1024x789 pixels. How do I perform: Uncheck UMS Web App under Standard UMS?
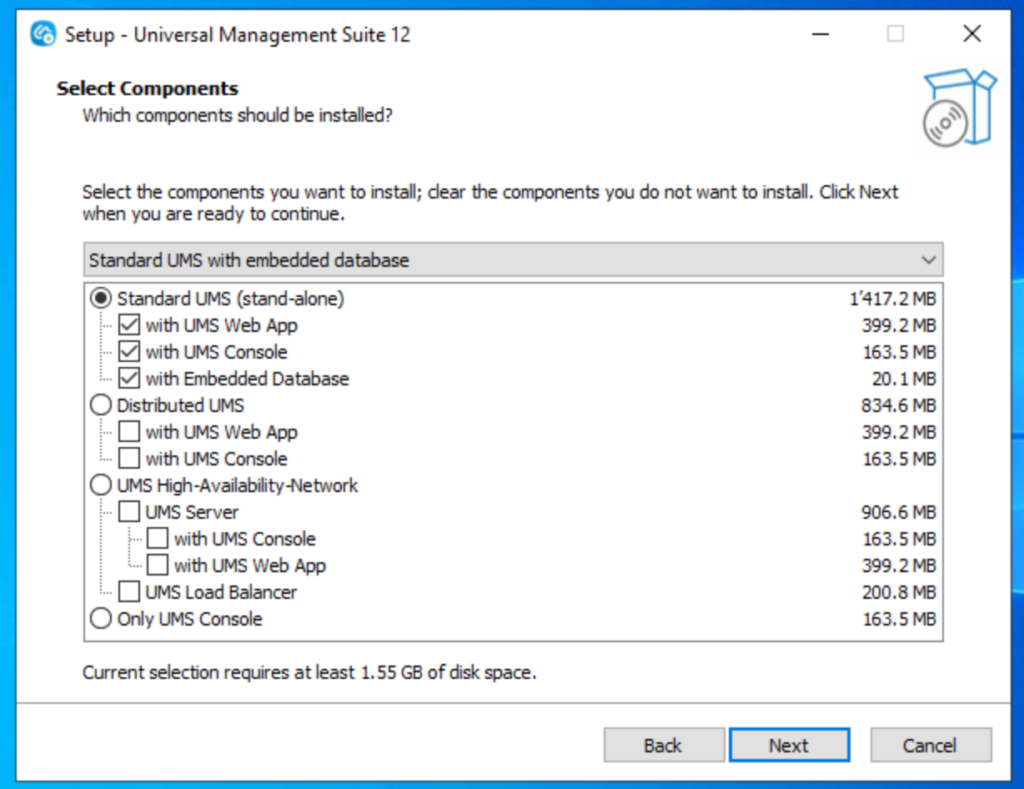[129, 325]
